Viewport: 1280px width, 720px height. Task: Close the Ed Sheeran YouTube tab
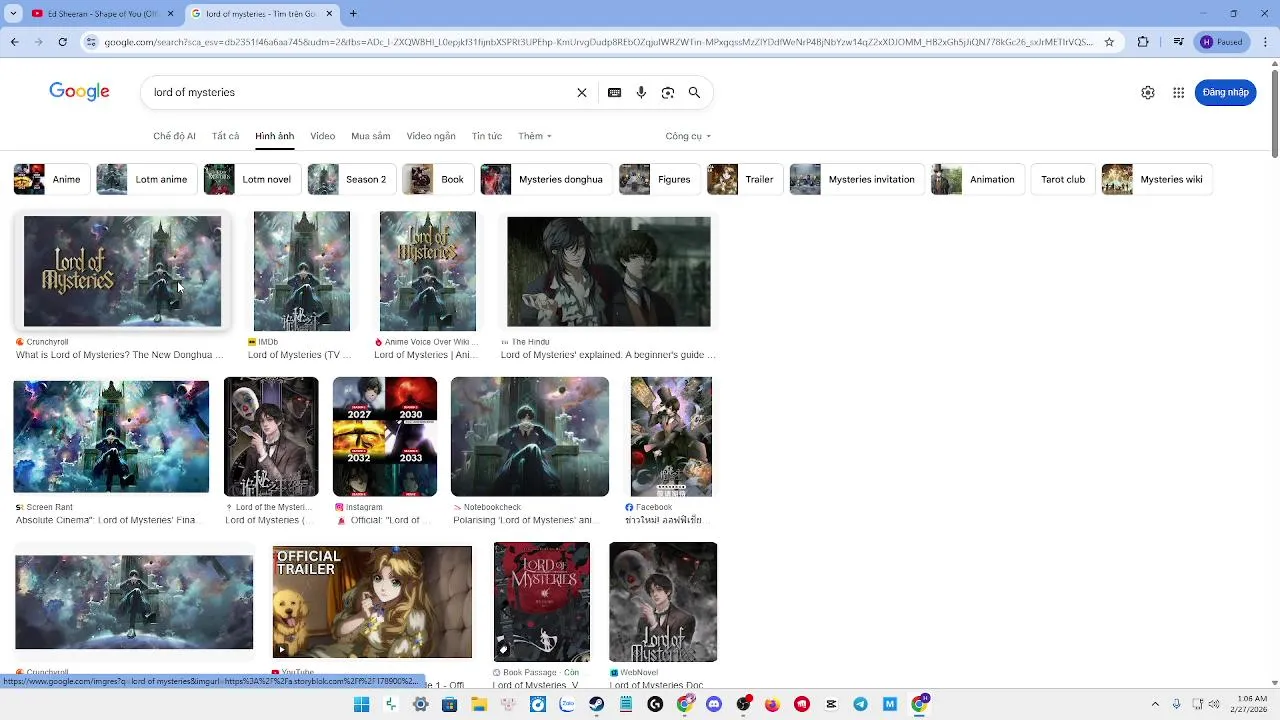point(170,13)
